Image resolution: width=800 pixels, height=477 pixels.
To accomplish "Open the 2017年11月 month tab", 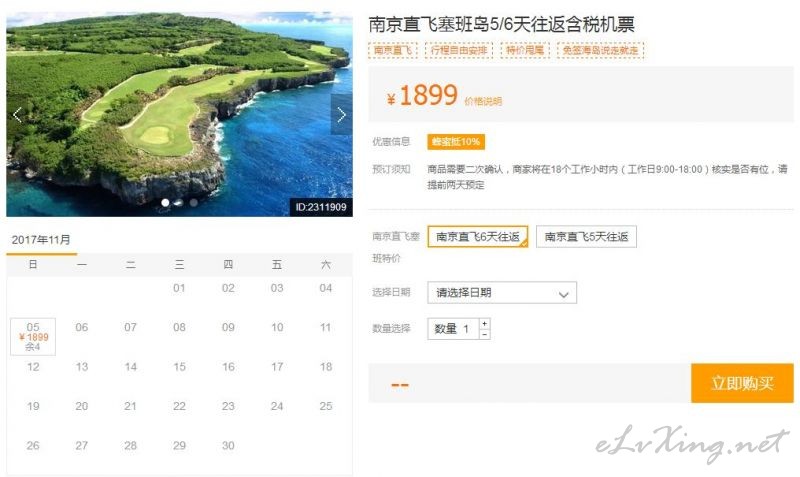I will (41, 240).
